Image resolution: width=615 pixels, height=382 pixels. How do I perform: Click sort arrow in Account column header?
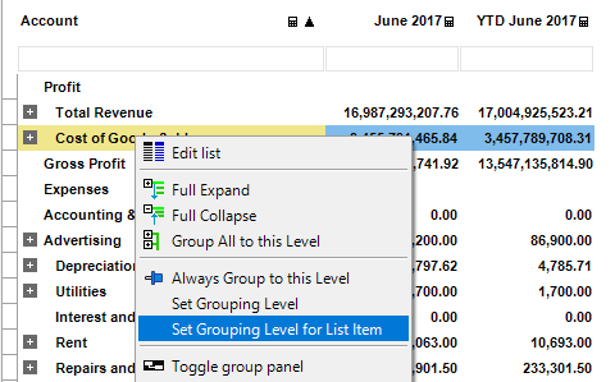(x=309, y=22)
